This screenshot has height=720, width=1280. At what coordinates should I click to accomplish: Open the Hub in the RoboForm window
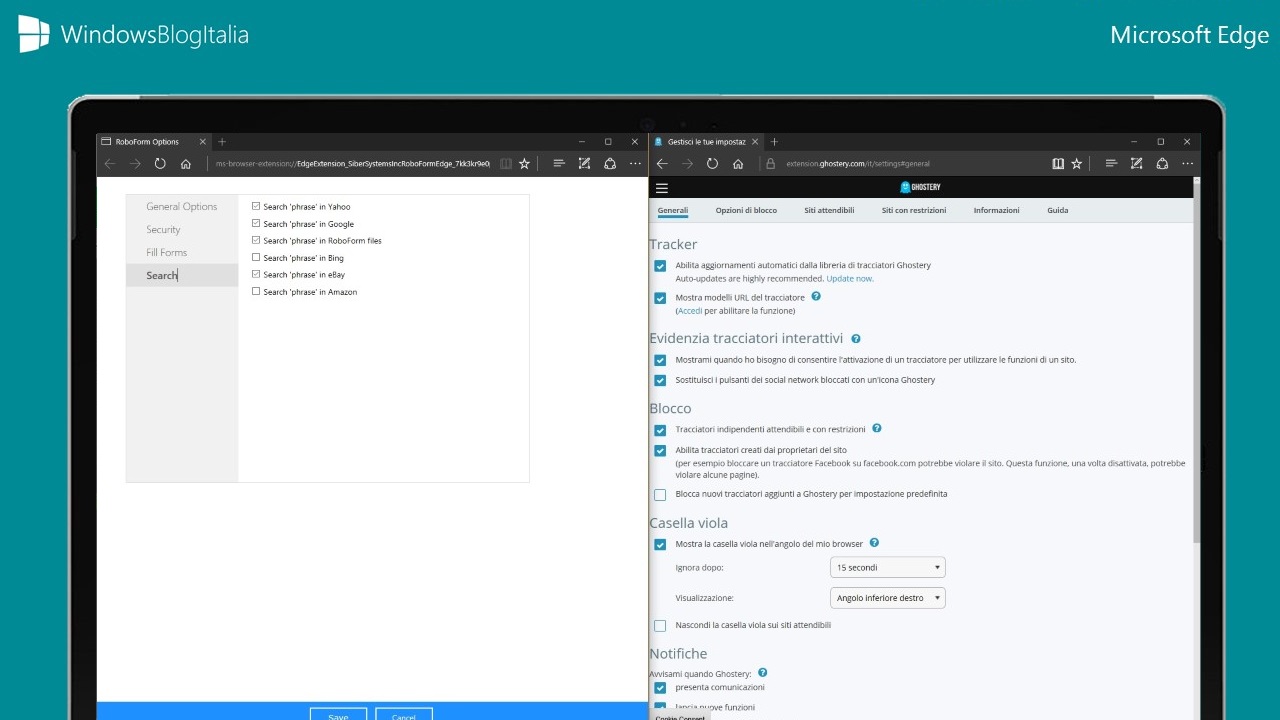coord(559,164)
